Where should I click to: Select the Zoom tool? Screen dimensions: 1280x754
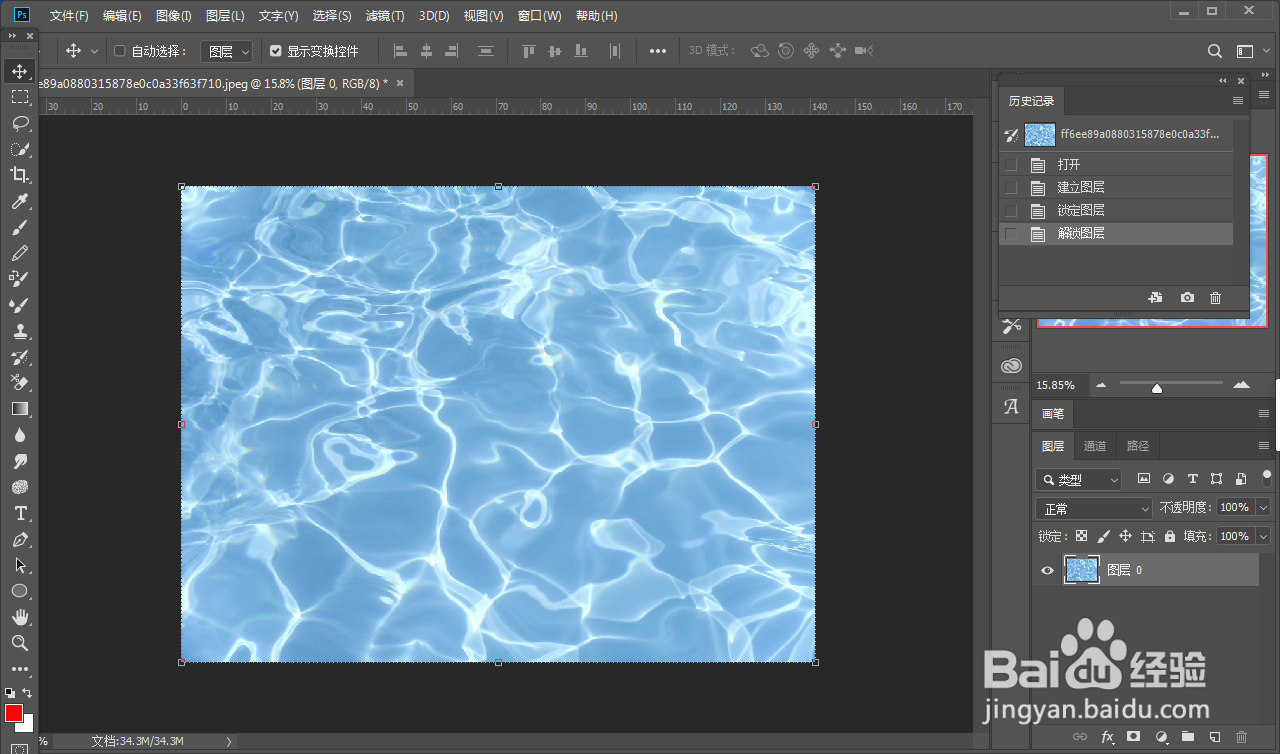point(20,643)
